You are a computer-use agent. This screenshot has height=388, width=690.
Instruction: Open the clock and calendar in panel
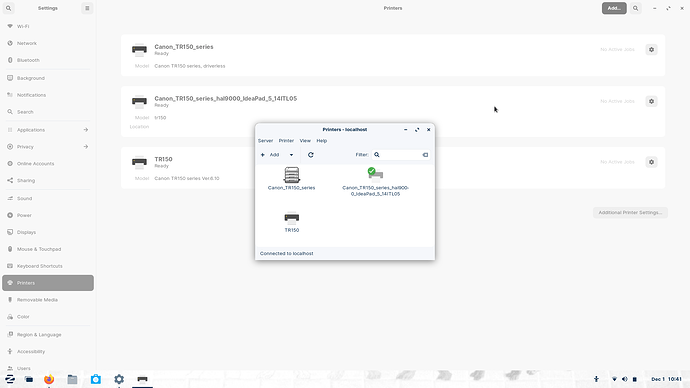coord(666,379)
